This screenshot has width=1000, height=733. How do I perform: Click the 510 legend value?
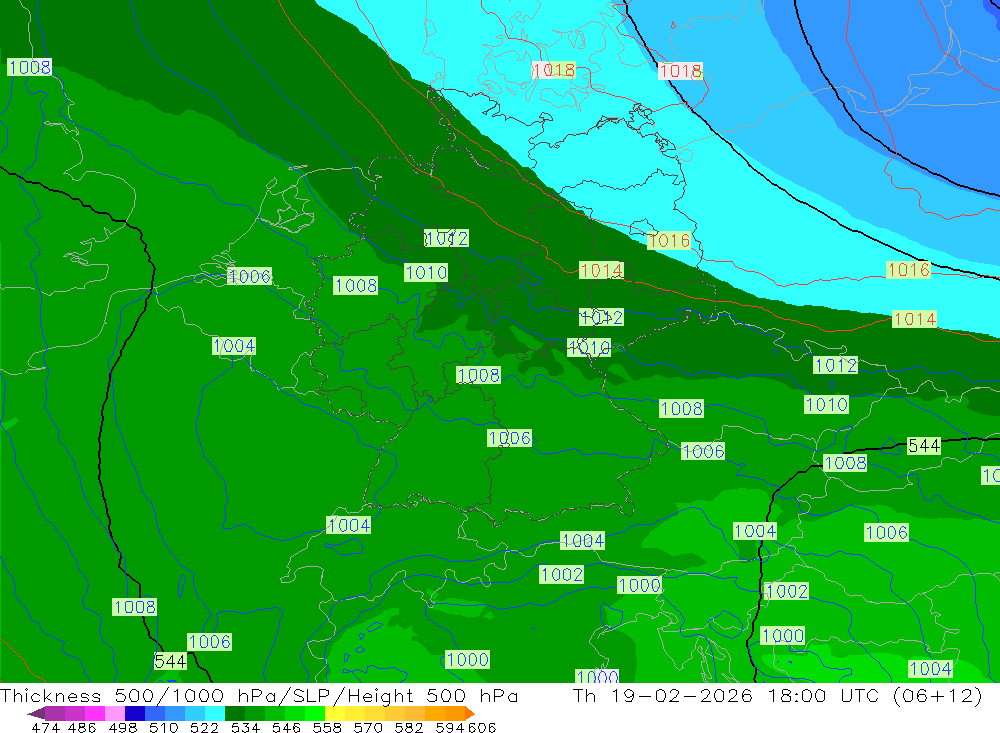click(163, 727)
